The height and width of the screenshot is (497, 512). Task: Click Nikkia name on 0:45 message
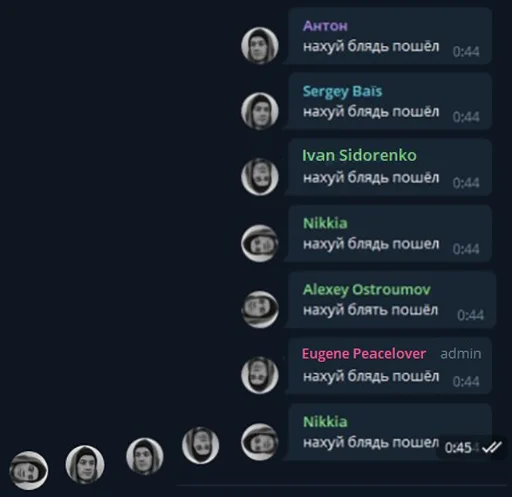point(325,422)
